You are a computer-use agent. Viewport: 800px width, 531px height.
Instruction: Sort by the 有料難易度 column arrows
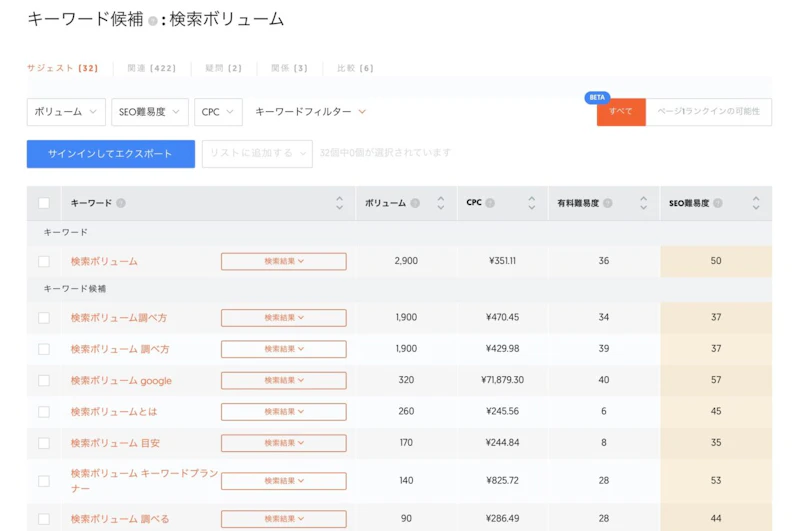point(643,203)
